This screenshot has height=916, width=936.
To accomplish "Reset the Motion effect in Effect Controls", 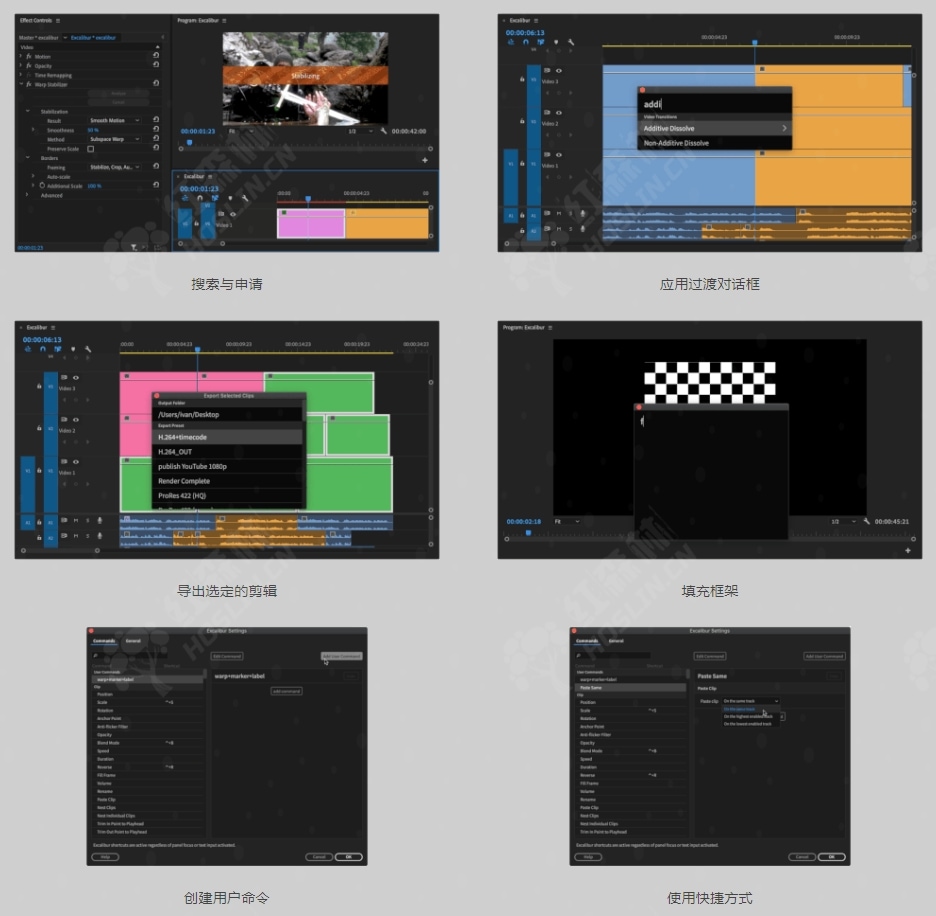I will pos(156,56).
